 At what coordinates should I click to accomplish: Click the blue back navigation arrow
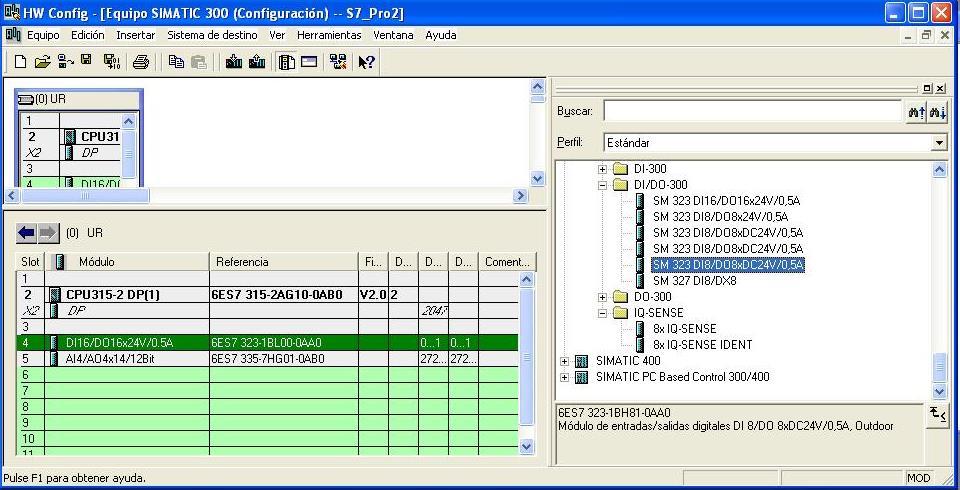26,233
